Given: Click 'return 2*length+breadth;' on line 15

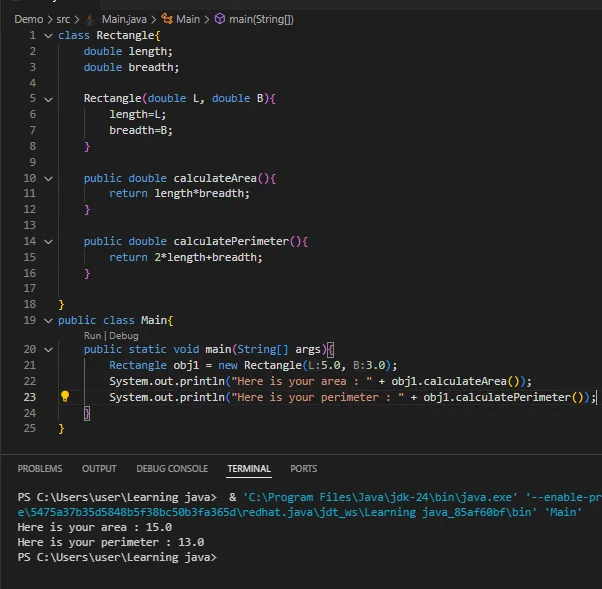Looking at the screenshot, I should click(186, 257).
